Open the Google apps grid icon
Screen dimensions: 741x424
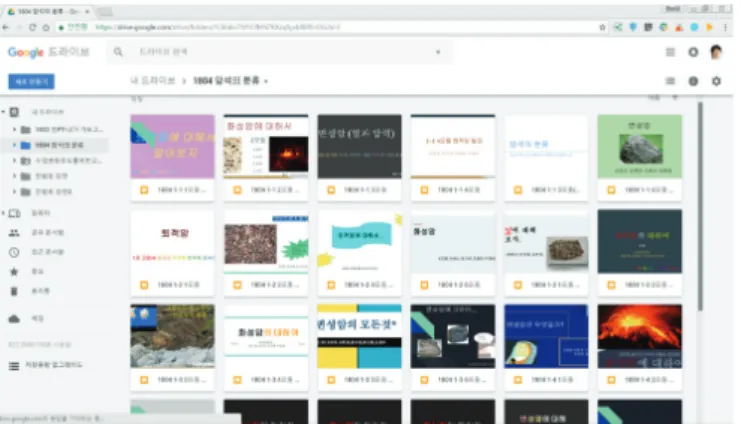670,52
